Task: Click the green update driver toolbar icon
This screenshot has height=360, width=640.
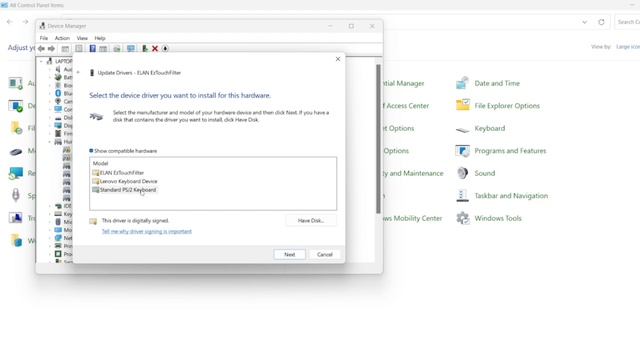Action: pos(144,49)
